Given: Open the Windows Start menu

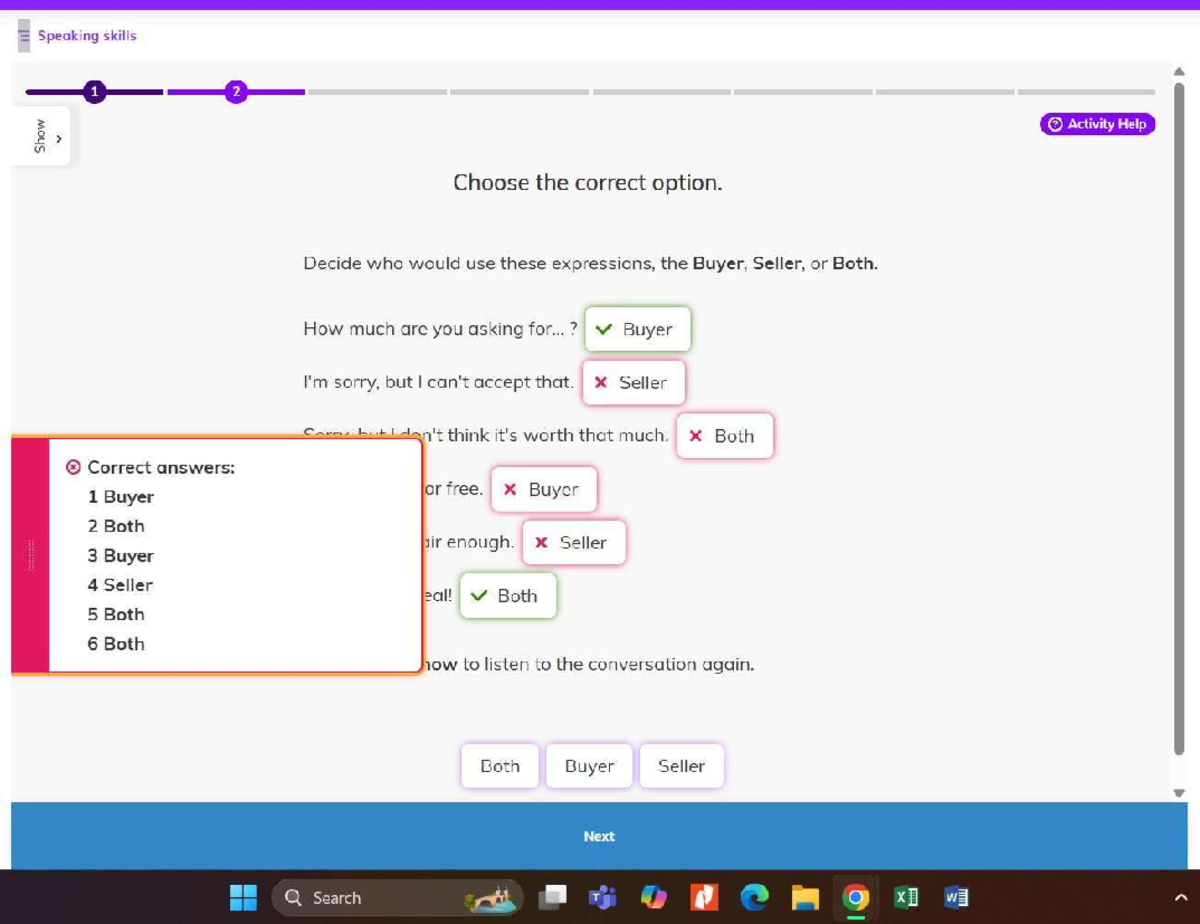Looking at the screenshot, I should click(x=243, y=897).
